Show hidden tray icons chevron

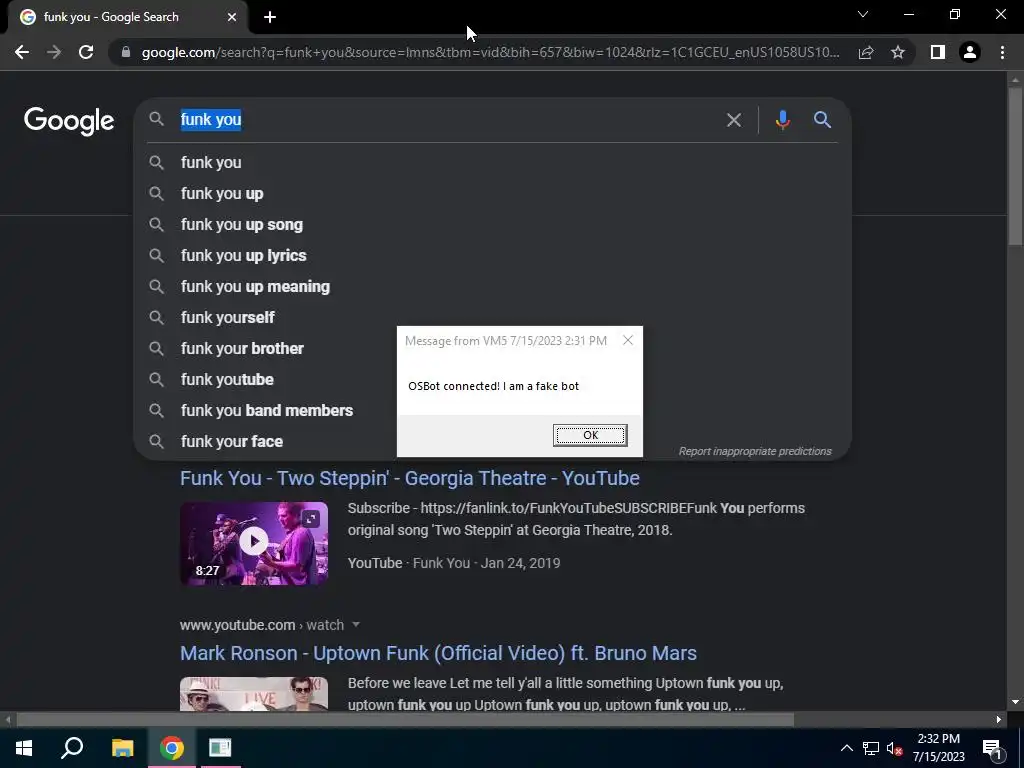click(846, 748)
